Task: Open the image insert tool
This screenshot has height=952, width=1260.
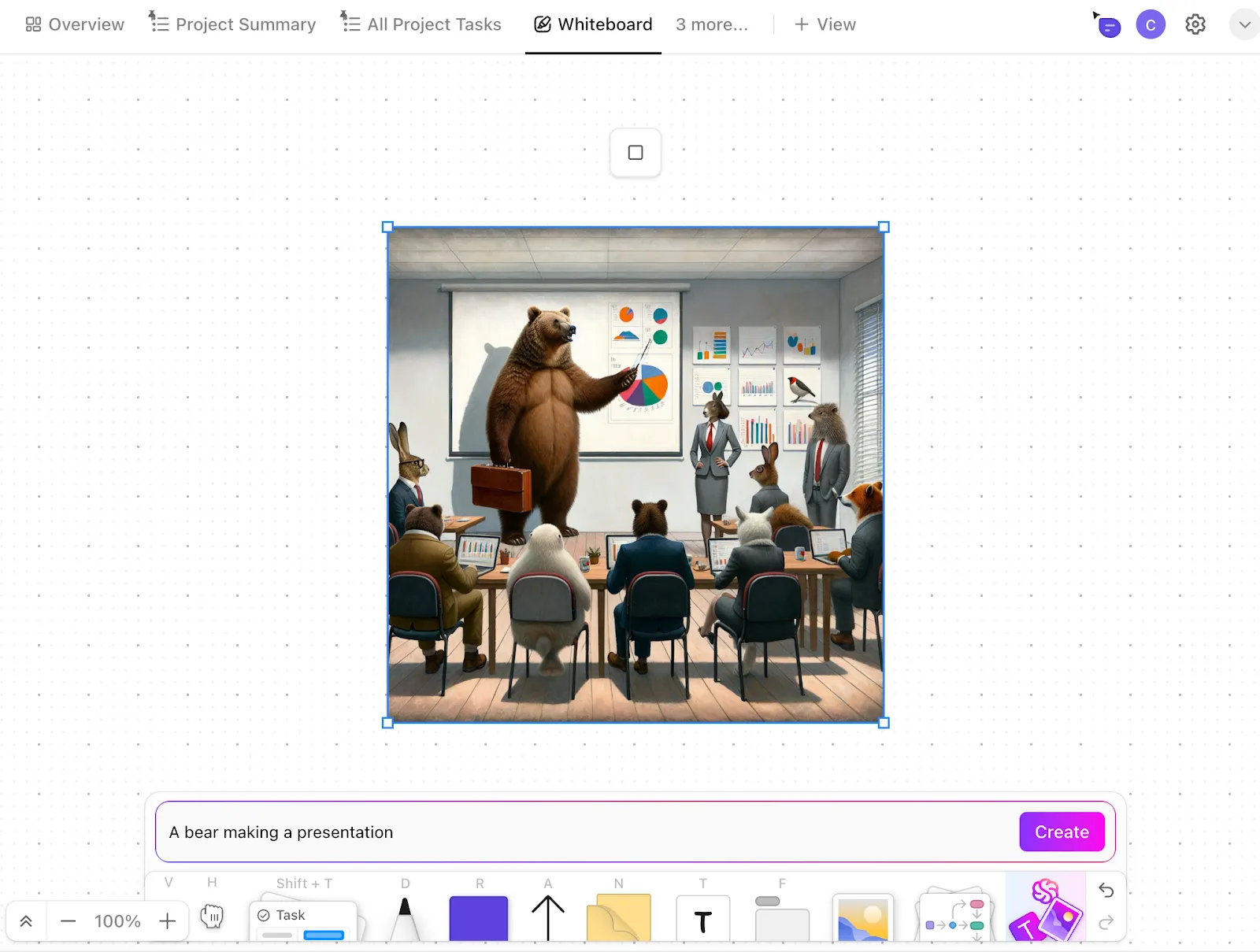Action: pyautogui.click(x=863, y=918)
